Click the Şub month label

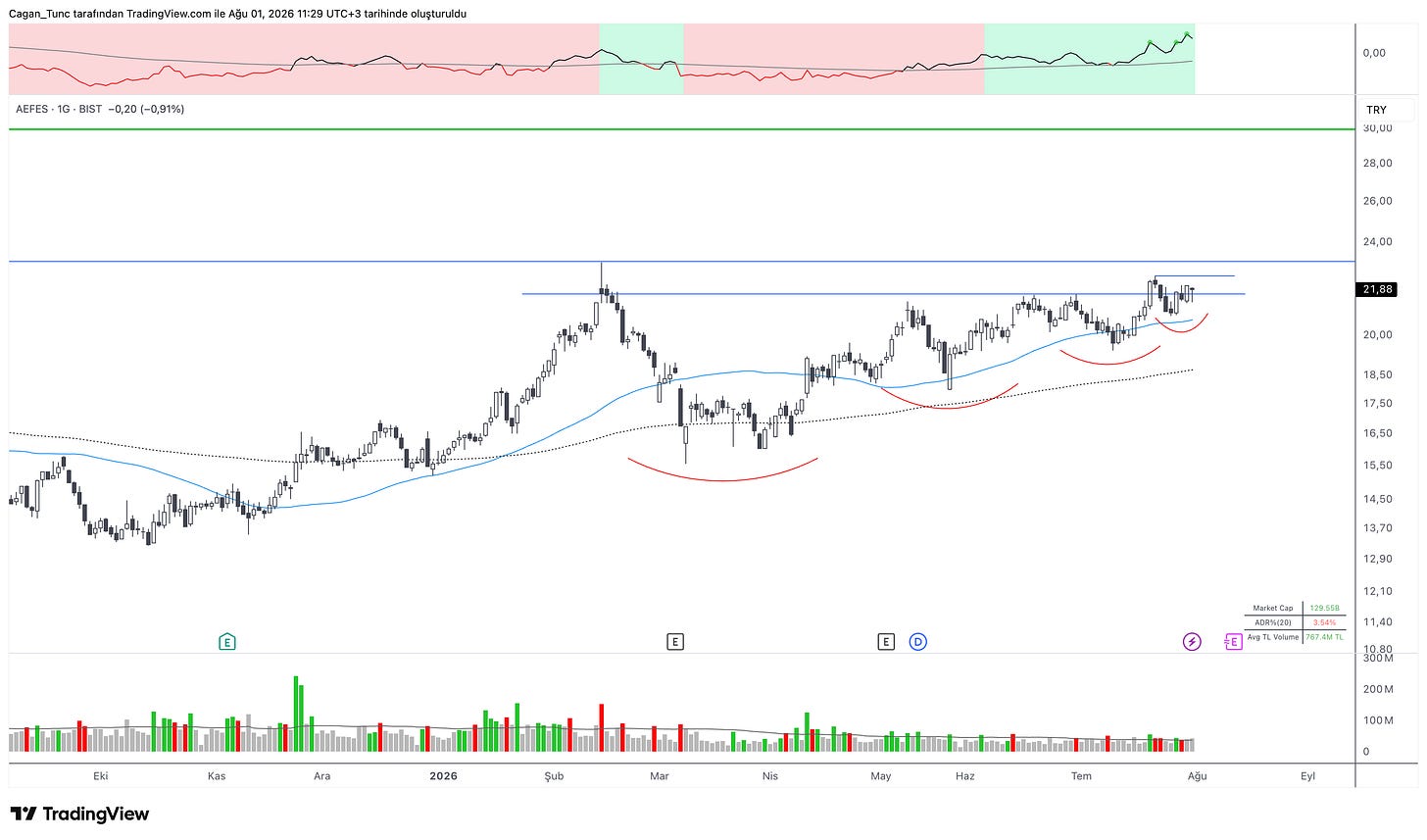[x=555, y=776]
